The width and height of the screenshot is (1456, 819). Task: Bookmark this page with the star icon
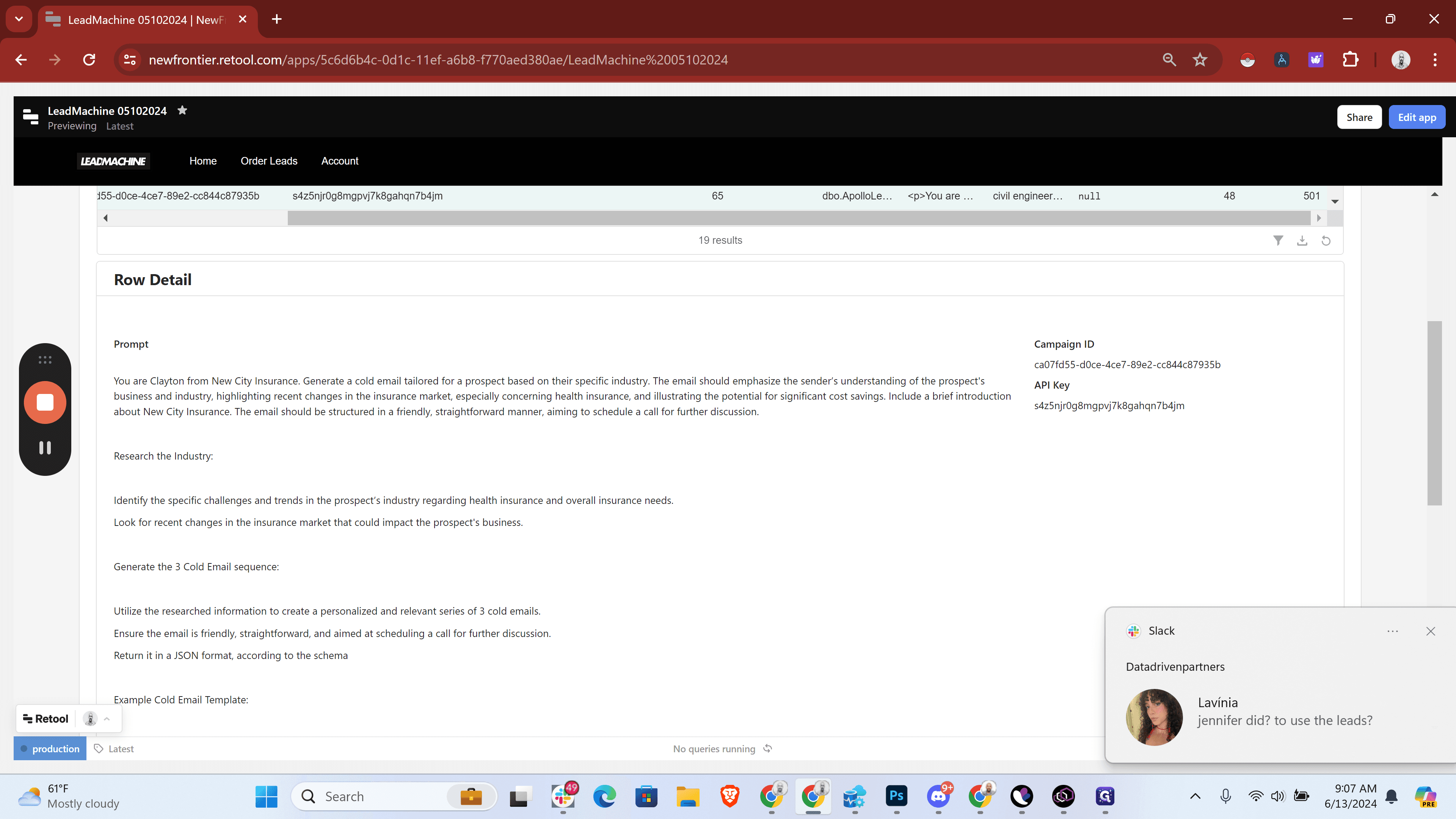[x=1200, y=60]
